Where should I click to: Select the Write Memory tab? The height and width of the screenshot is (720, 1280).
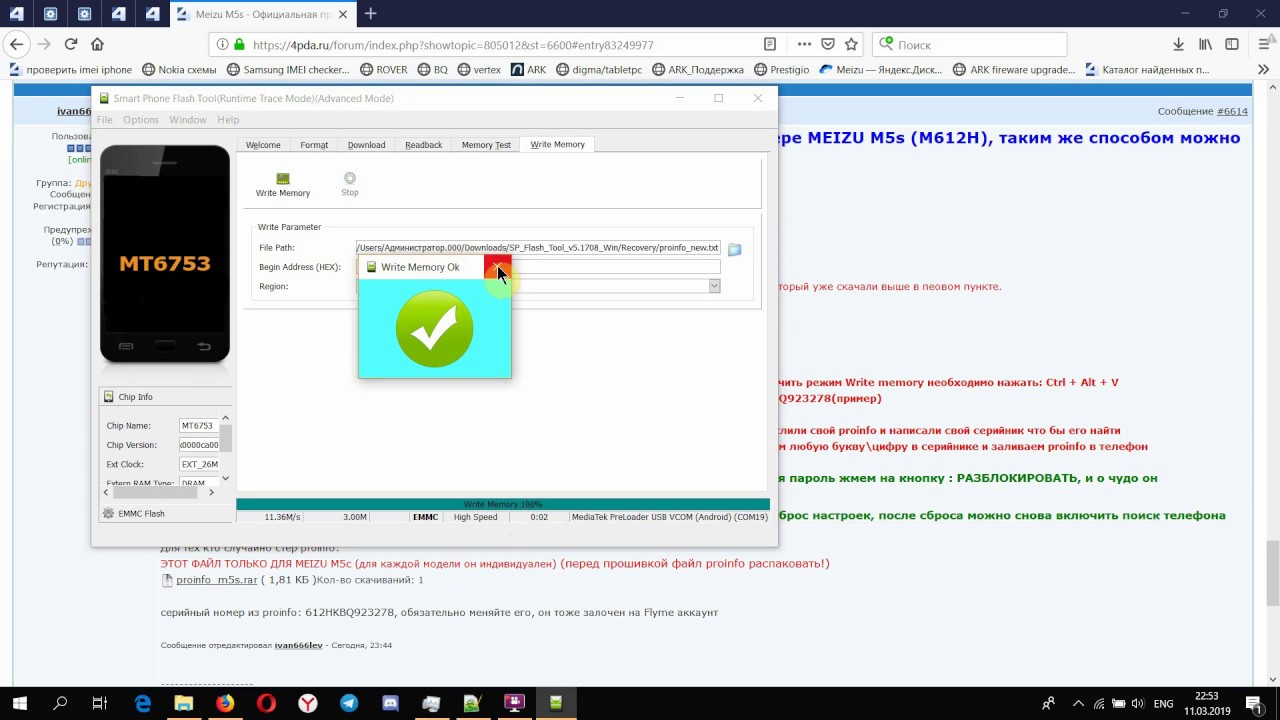pos(557,144)
